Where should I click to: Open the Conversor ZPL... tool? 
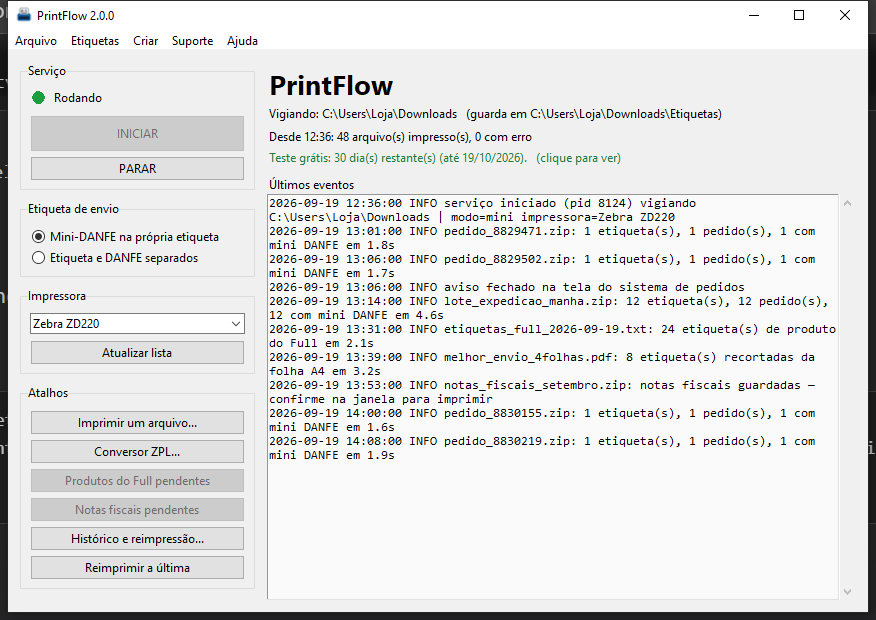click(x=137, y=452)
